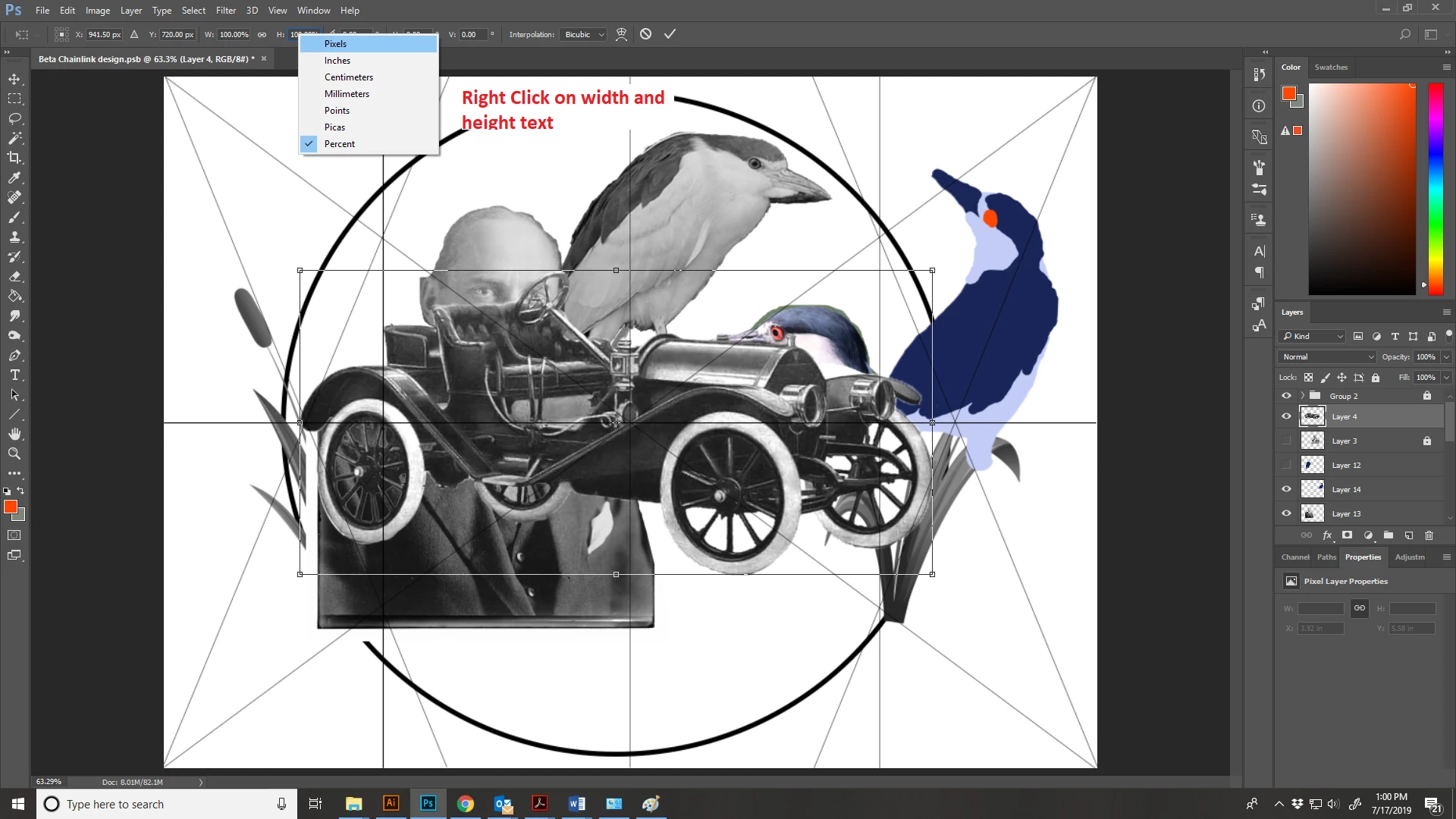The width and height of the screenshot is (1456, 819).
Task: Select the Zoom tool
Action: click(x=14, y=453)
